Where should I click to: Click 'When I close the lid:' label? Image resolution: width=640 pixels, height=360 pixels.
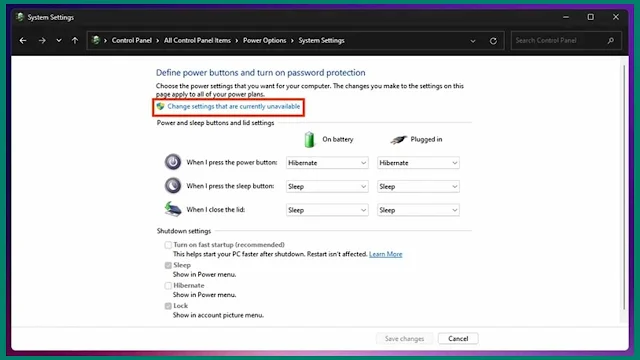[x=216, y=209]
